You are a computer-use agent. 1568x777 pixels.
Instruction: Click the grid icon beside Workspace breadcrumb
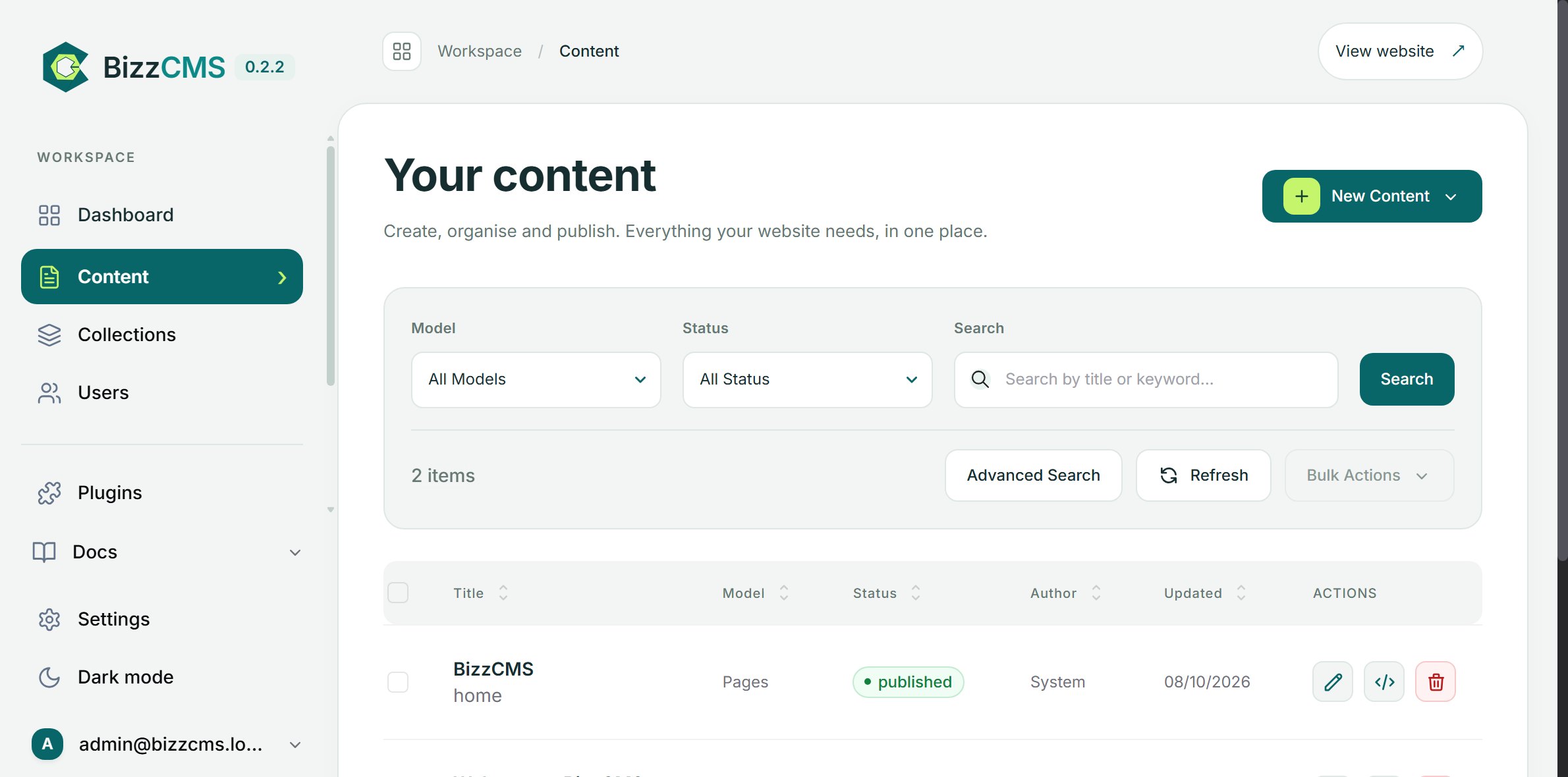[x=402, y=51]
